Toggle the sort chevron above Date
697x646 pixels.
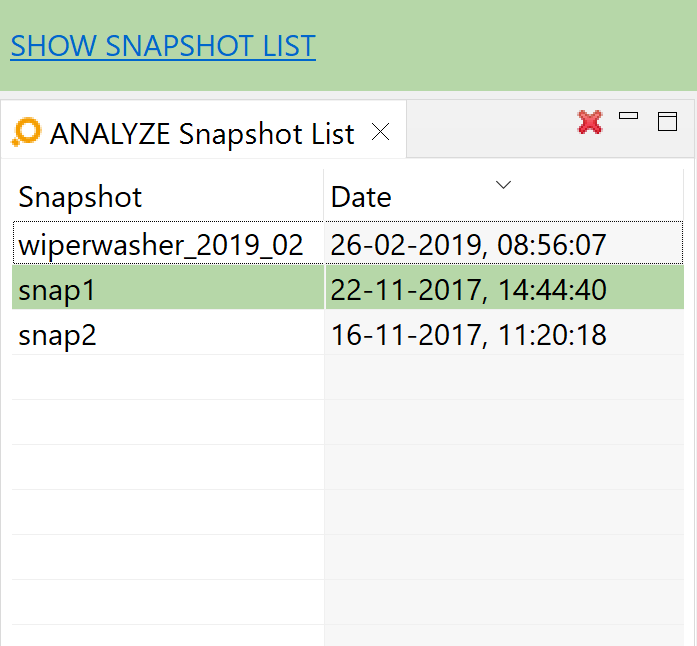[x=503, y=185]
